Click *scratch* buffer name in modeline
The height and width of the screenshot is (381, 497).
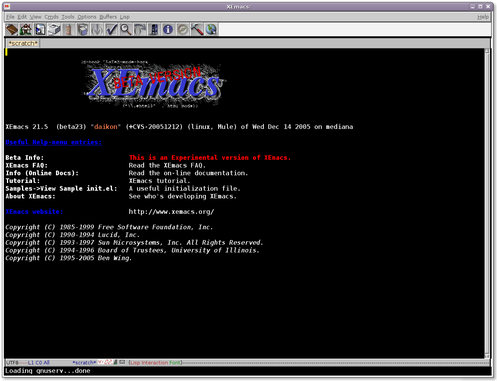pos(84,362)
